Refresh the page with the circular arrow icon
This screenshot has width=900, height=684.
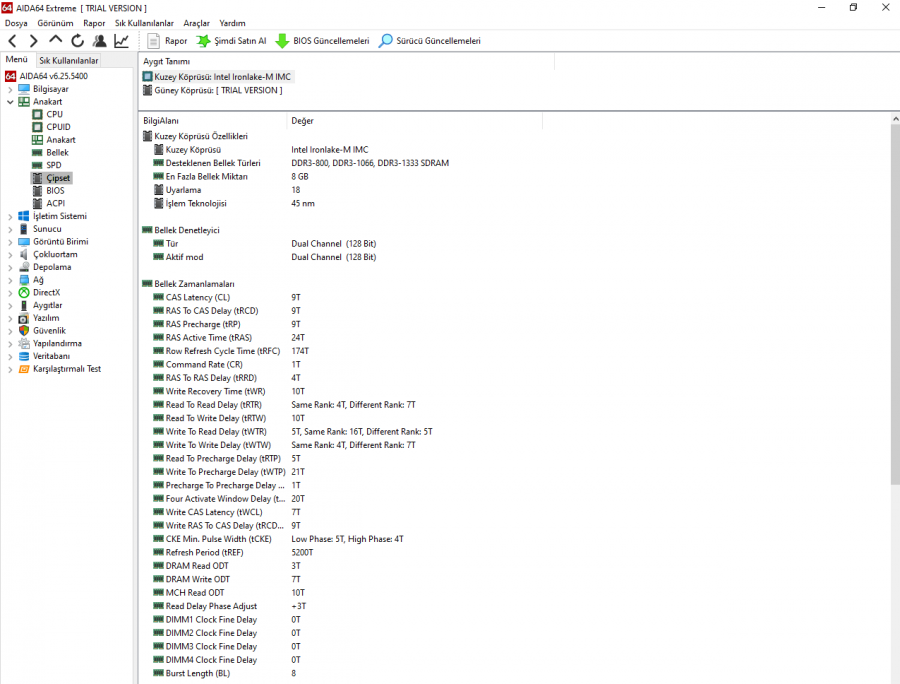[77, 41]
